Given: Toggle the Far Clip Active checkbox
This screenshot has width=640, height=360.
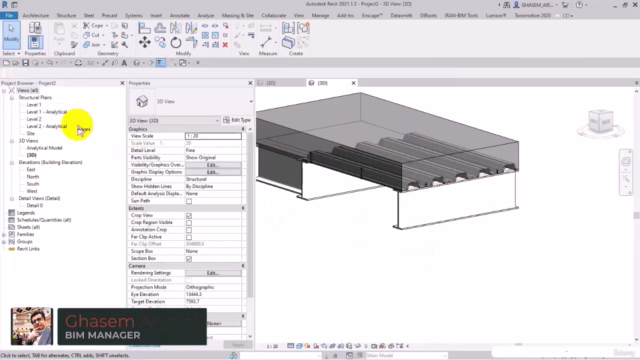Looking at the screenshot, I should click(189, 237).
